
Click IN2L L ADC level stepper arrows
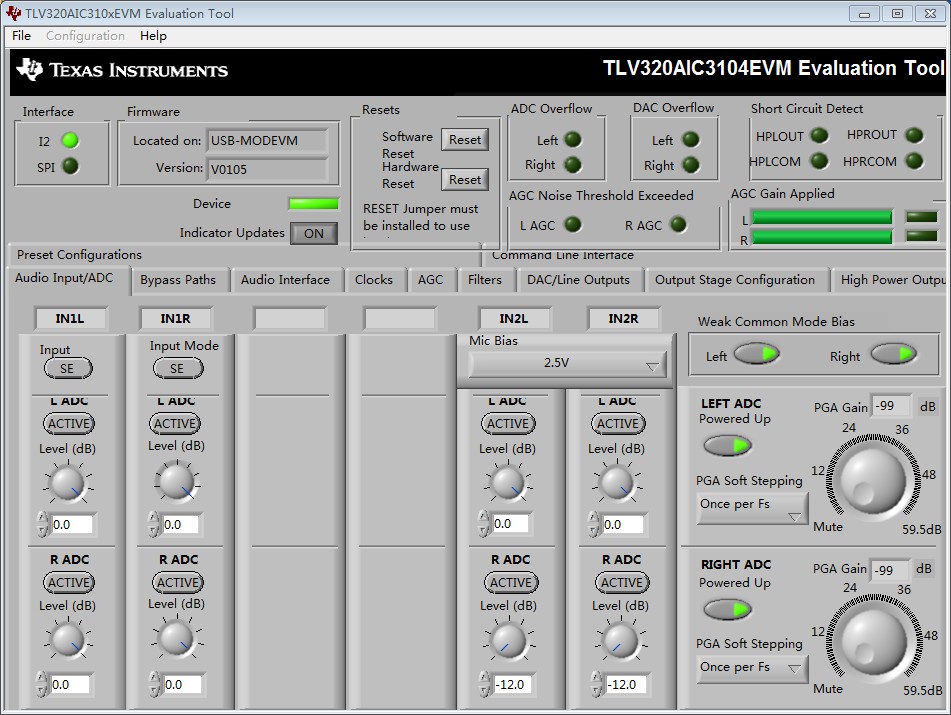[483, 523]
